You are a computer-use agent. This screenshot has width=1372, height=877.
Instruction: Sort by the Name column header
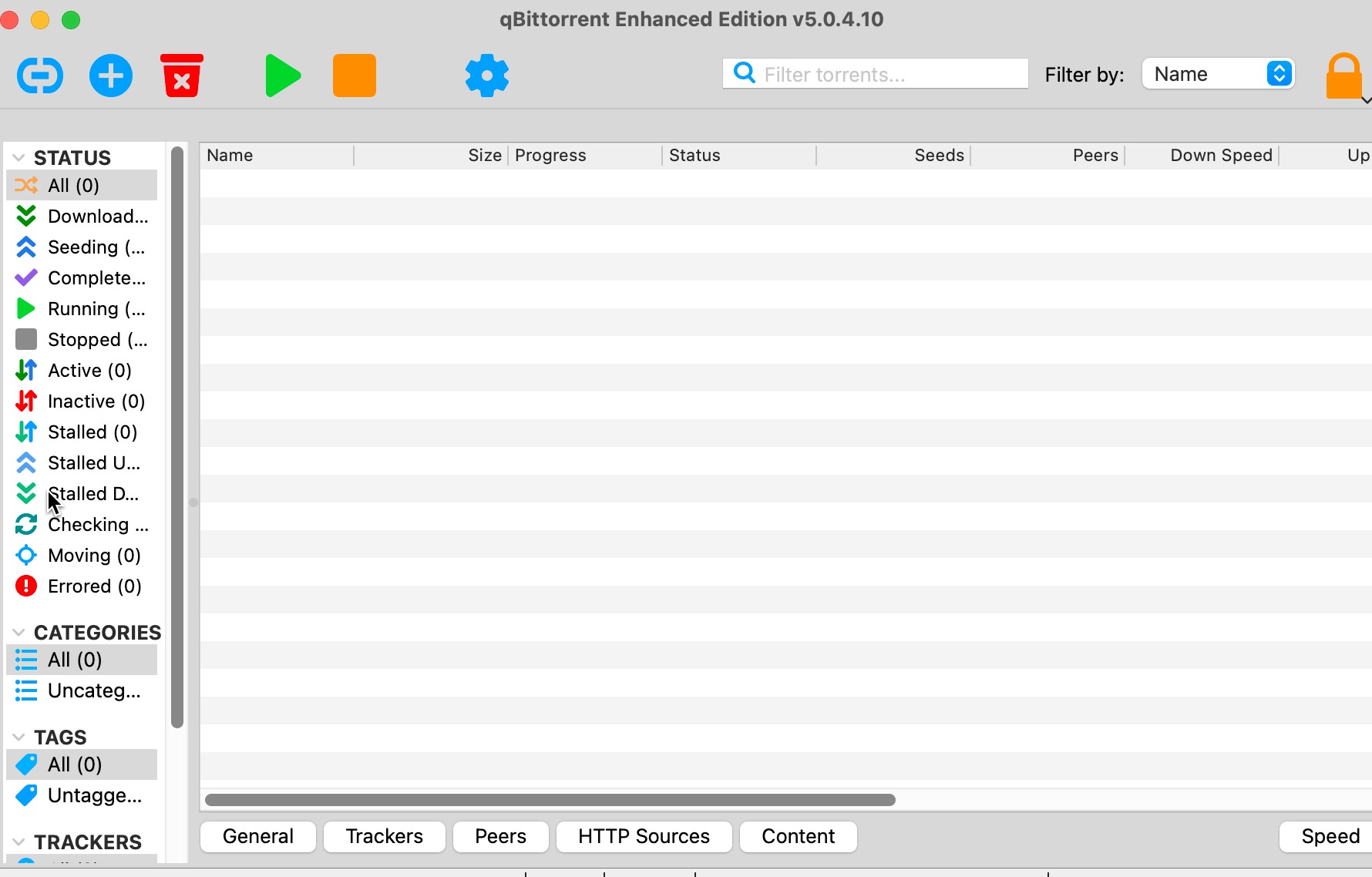[x=277, y=156]
